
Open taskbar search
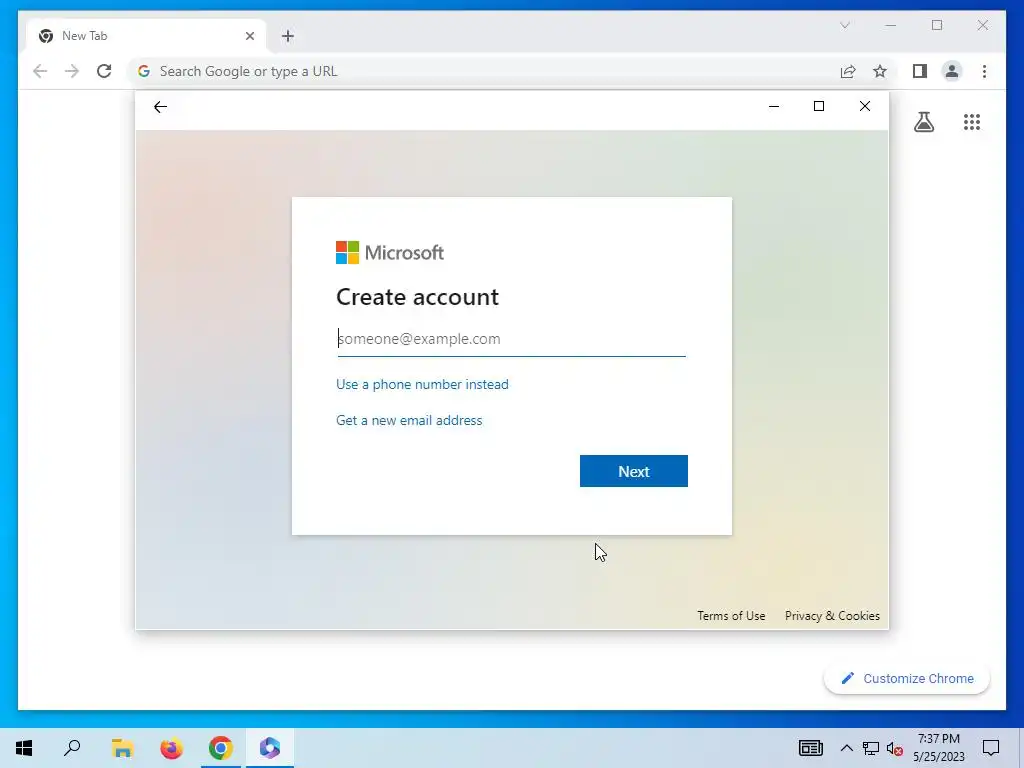[x=72, y=748]
